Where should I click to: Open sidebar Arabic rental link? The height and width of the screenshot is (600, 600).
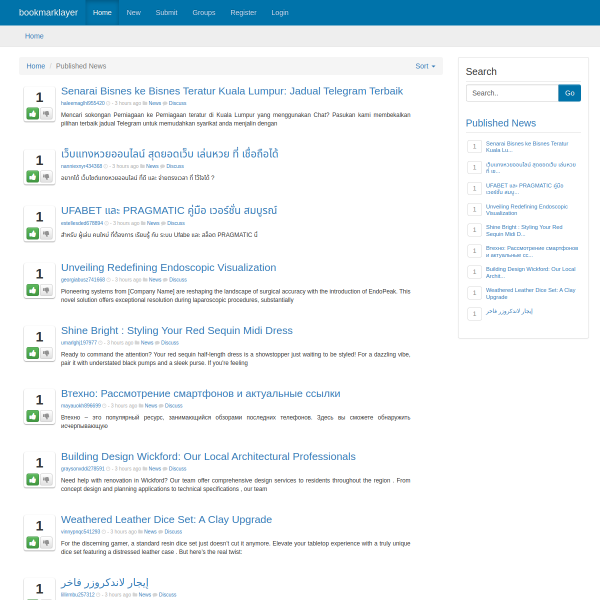pos(509,311)
